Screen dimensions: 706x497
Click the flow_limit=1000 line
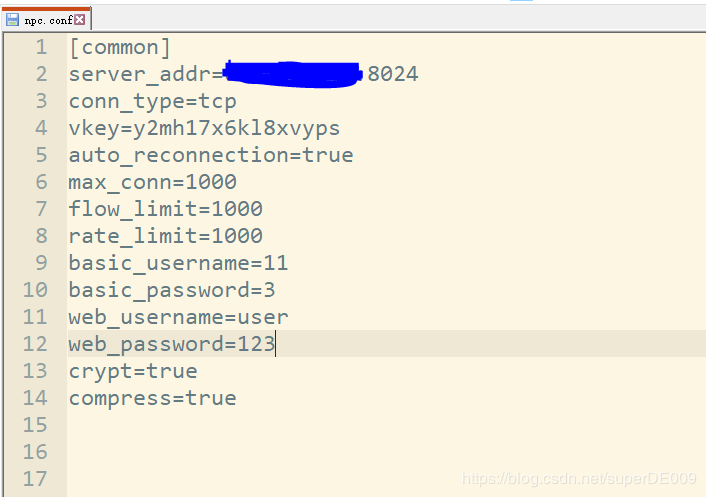coord(165,209)
